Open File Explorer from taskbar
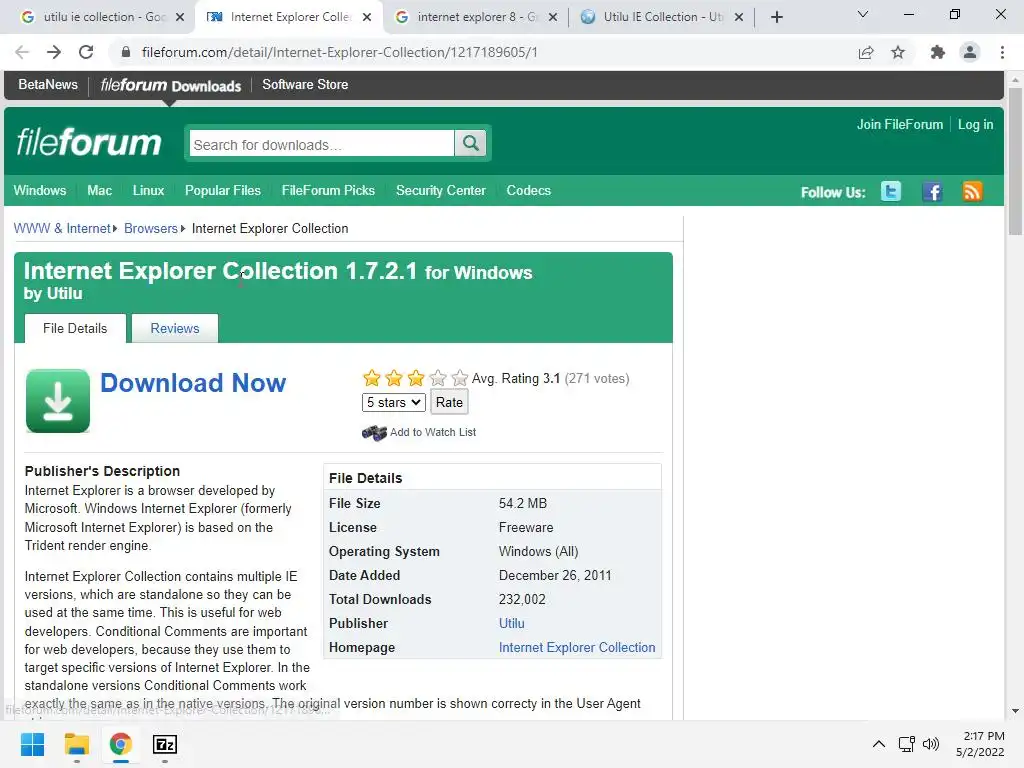The image size is (1024, 768). [76, 744]
